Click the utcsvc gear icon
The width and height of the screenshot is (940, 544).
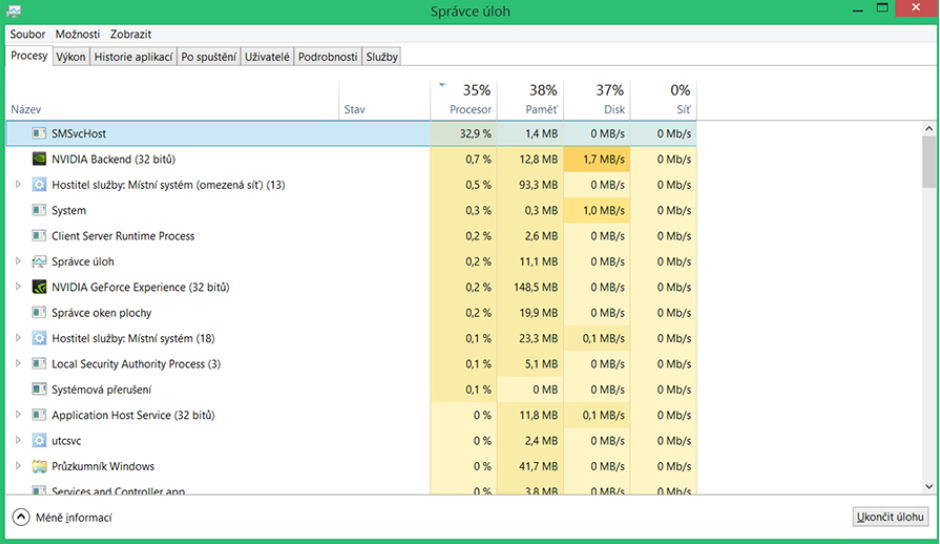tap(39, 440)
